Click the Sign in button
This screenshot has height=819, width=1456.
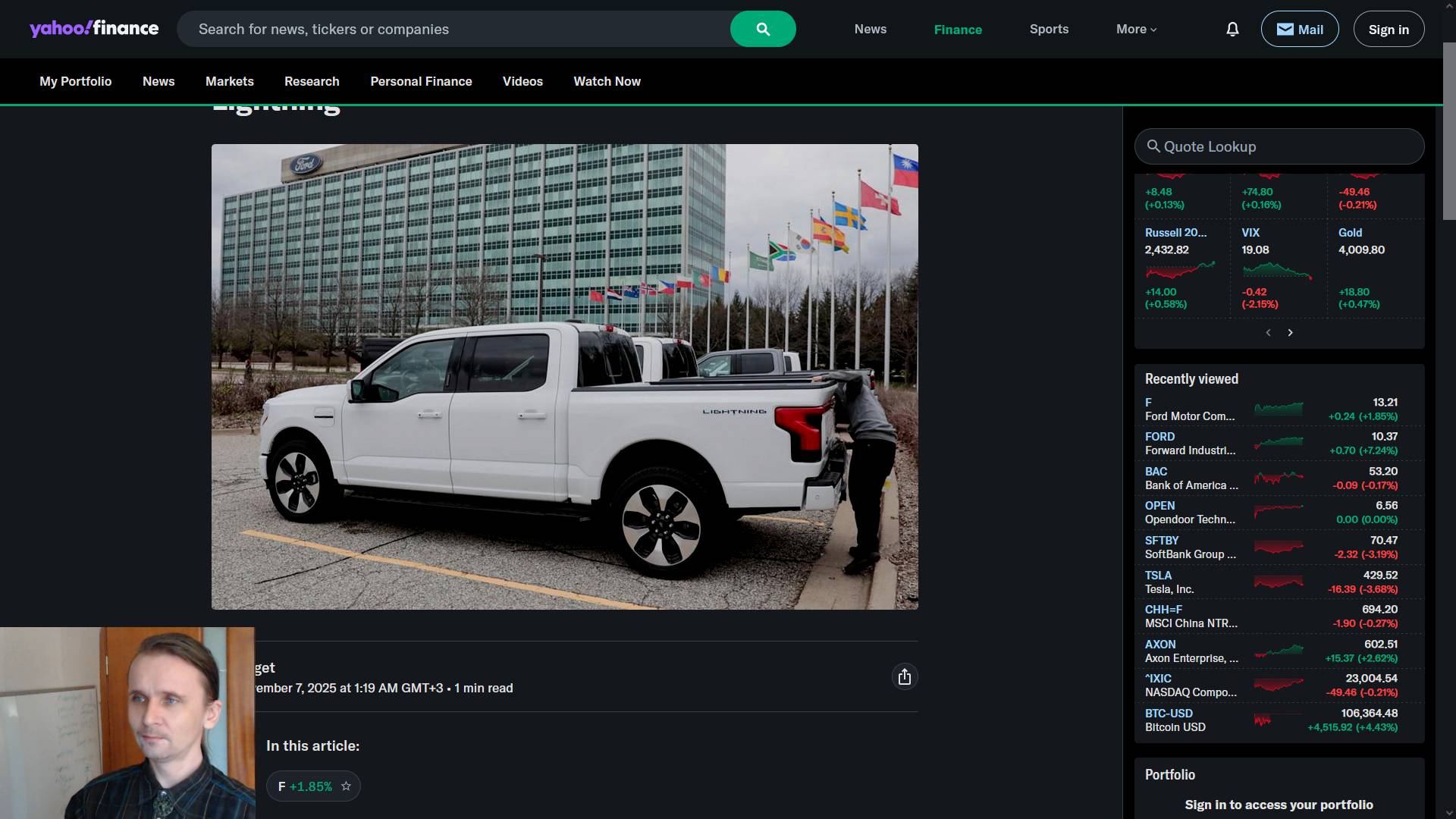(x=1388, y=29)
